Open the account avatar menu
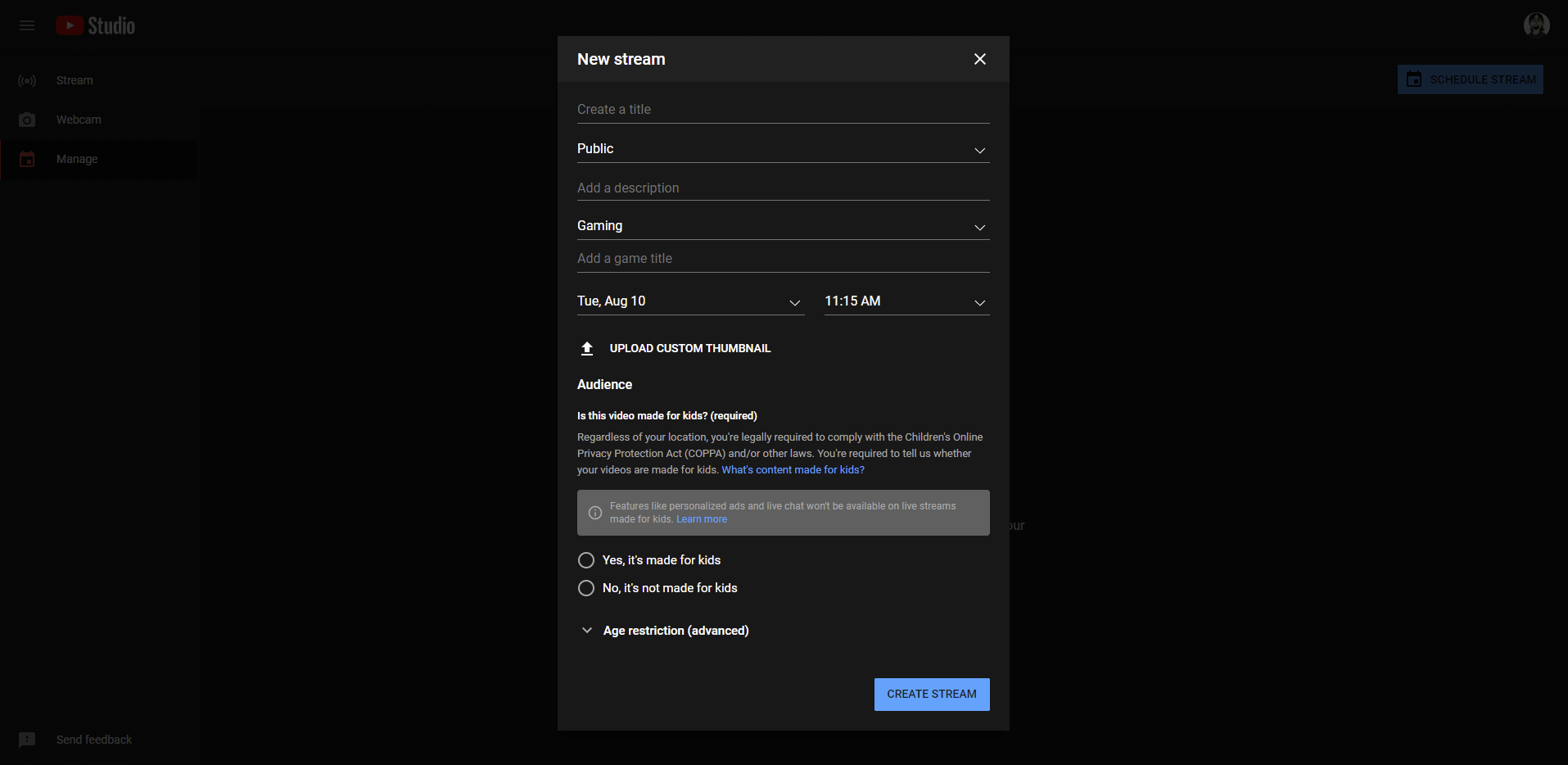This screenshot has width=1568, height=765. [1535, 25]
